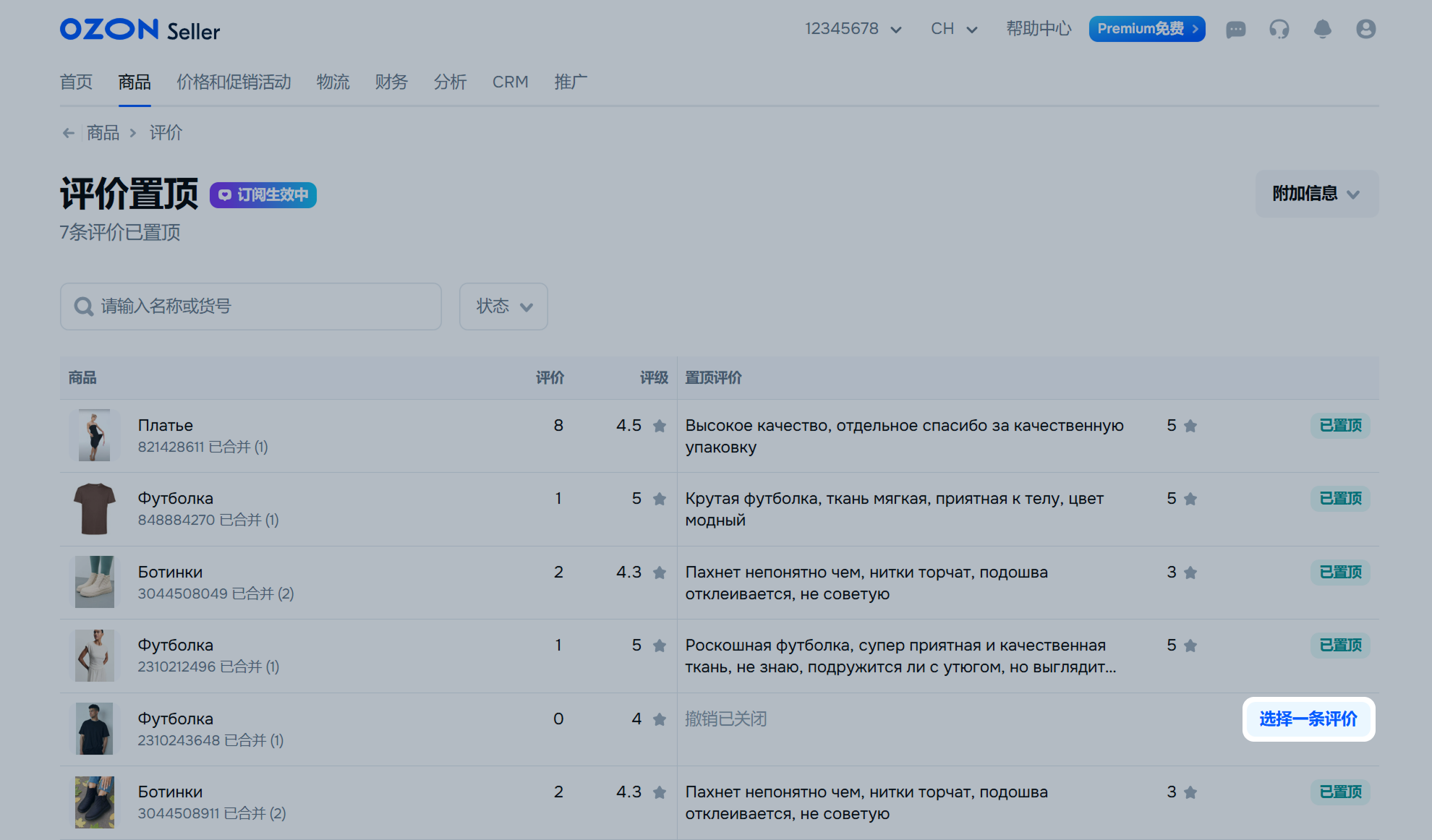Image resolution: width=1432 pixels, height=840 pixels.
Task: Click the Premium免费 button
Action: point(1147,29)
